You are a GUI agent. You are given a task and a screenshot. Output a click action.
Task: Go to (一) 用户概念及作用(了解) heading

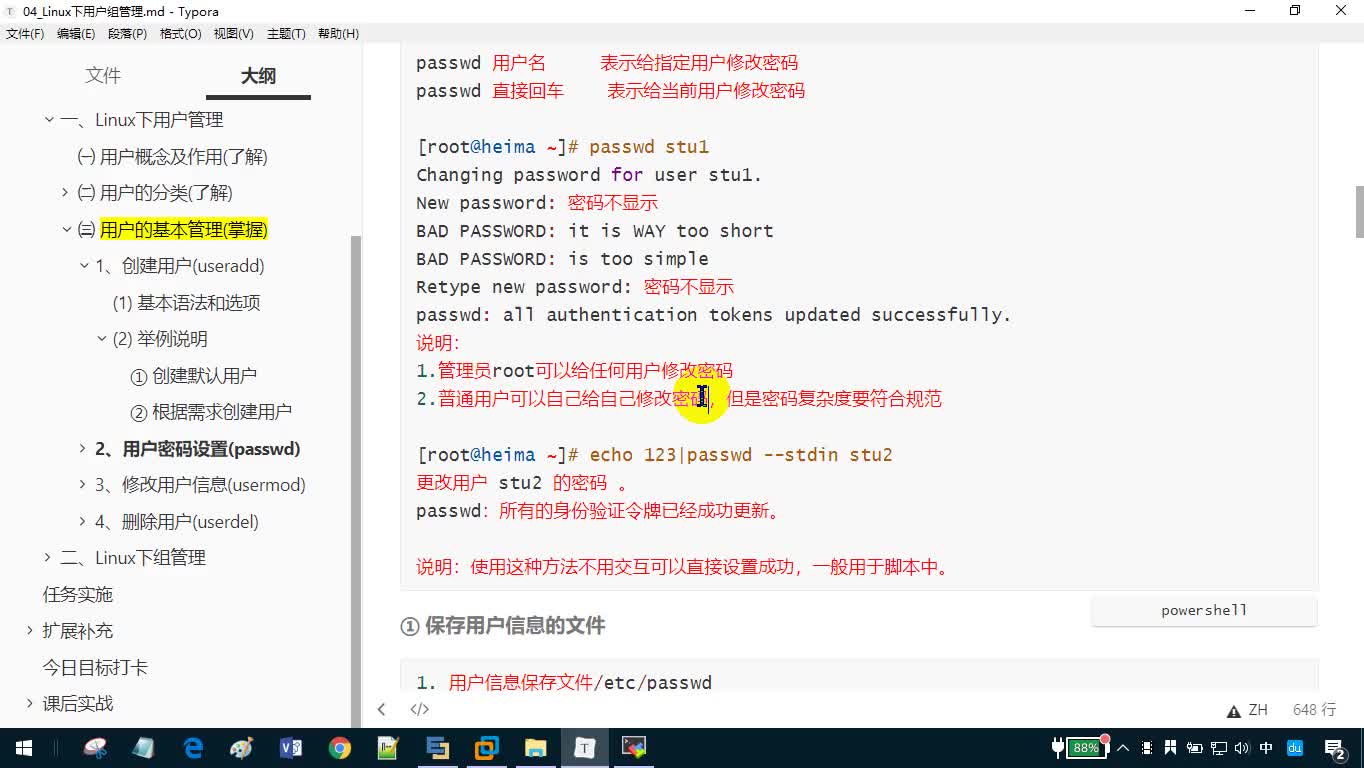172,157
